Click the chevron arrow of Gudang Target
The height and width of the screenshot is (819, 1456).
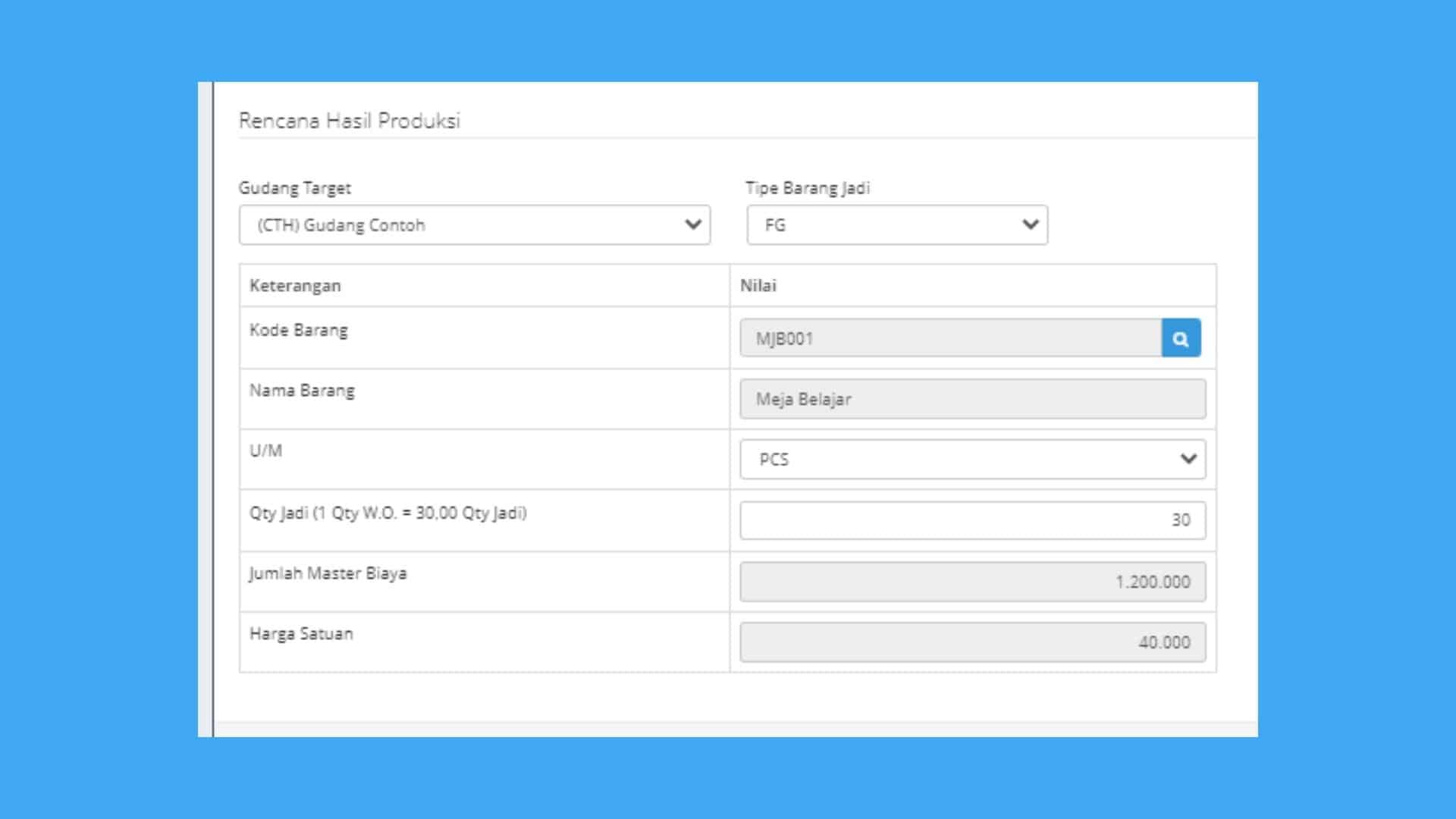(x=692, y=224)
